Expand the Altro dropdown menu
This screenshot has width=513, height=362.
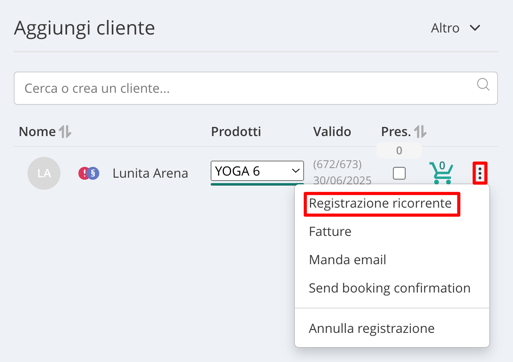click(x=455, y=28)
